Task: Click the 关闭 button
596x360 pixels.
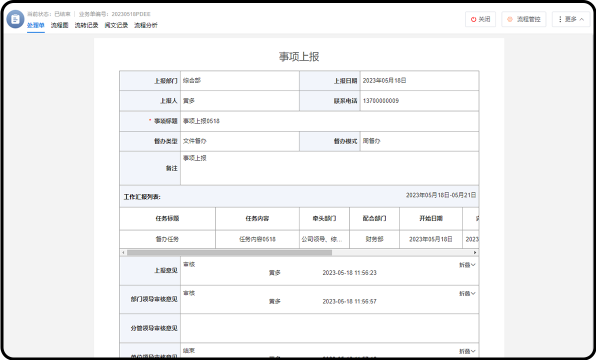Action: tap(480, 19)
